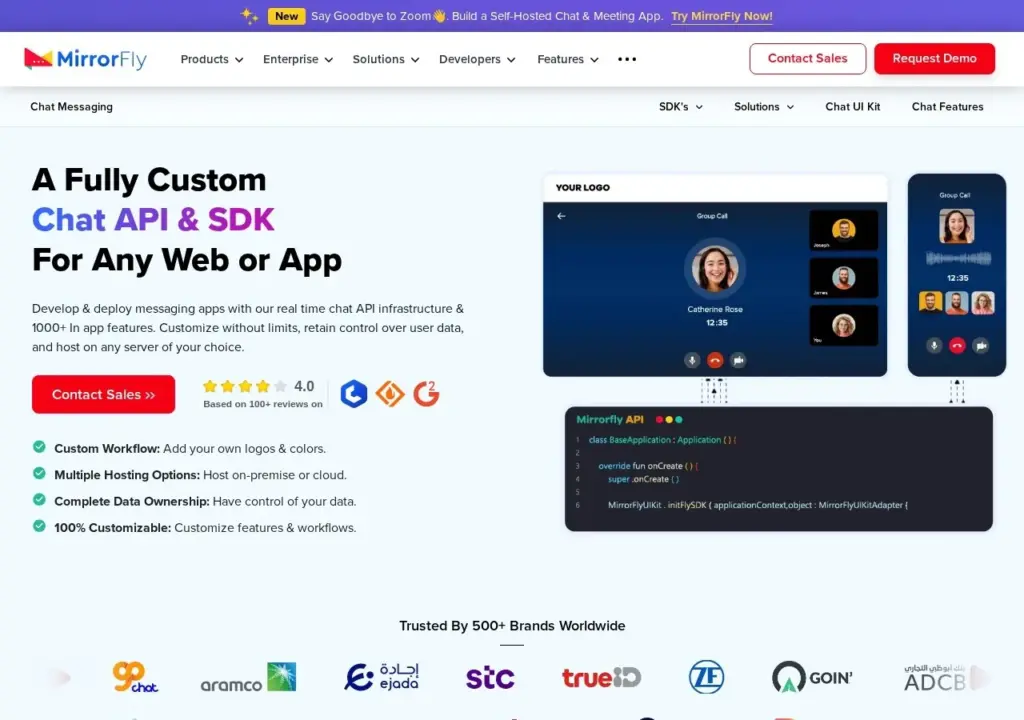Click the mic button in phone call mockup

(934, 346)
